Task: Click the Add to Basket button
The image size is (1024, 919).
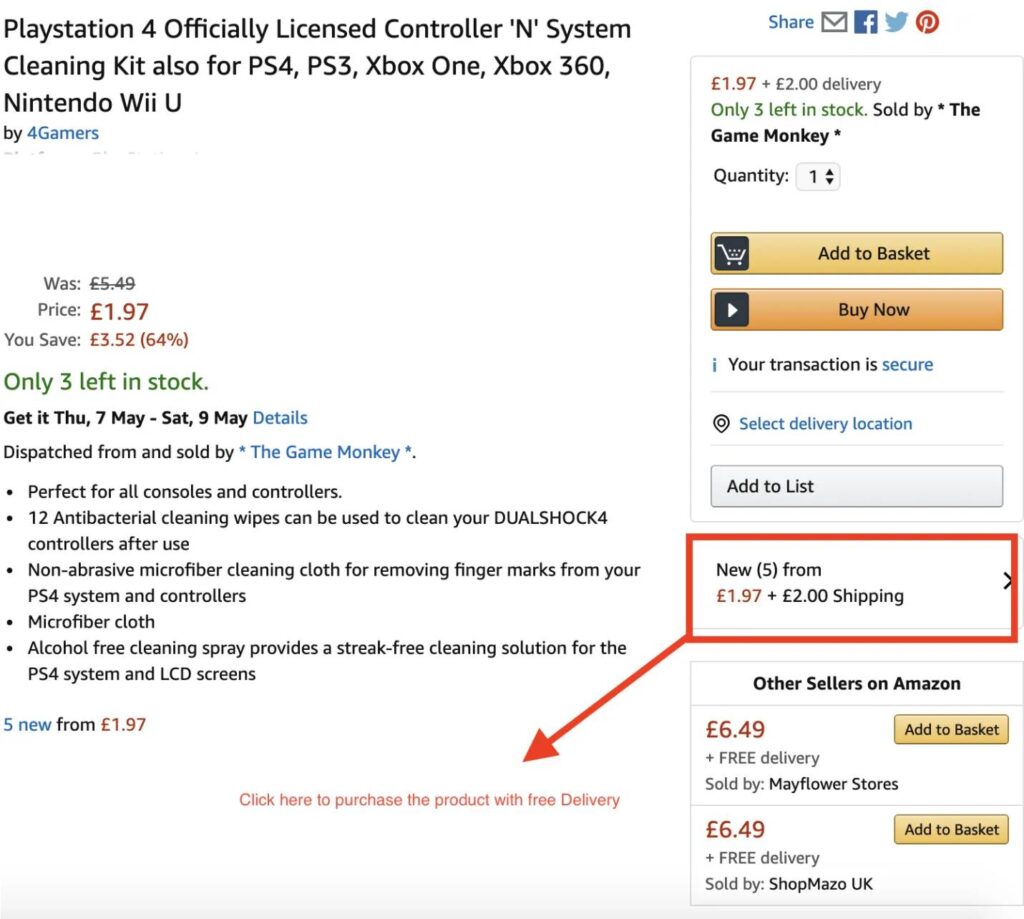Action: point(856,253)
